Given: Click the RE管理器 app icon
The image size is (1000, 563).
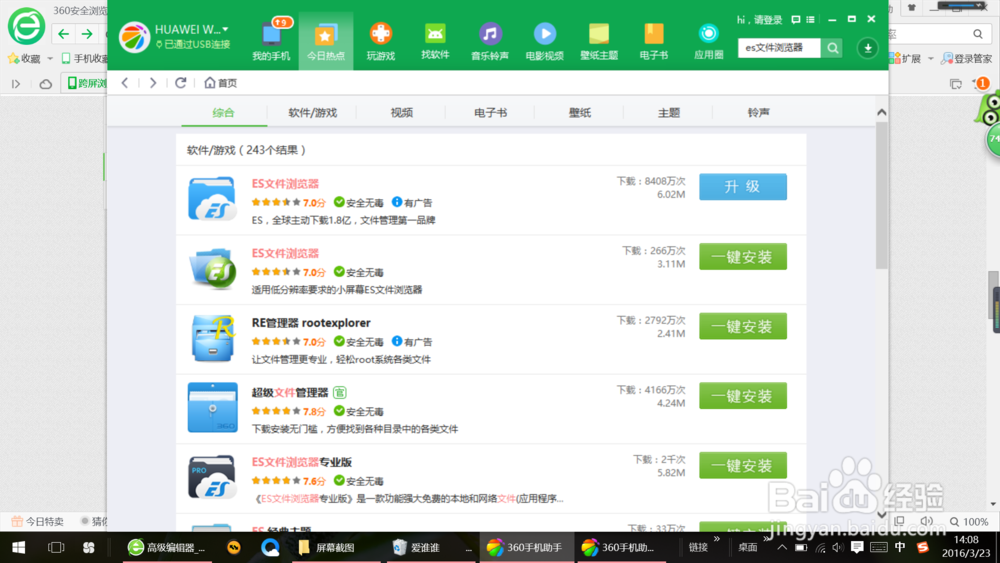Looking at the screenshot, I should pyautogui.click(x=212, y=338).
